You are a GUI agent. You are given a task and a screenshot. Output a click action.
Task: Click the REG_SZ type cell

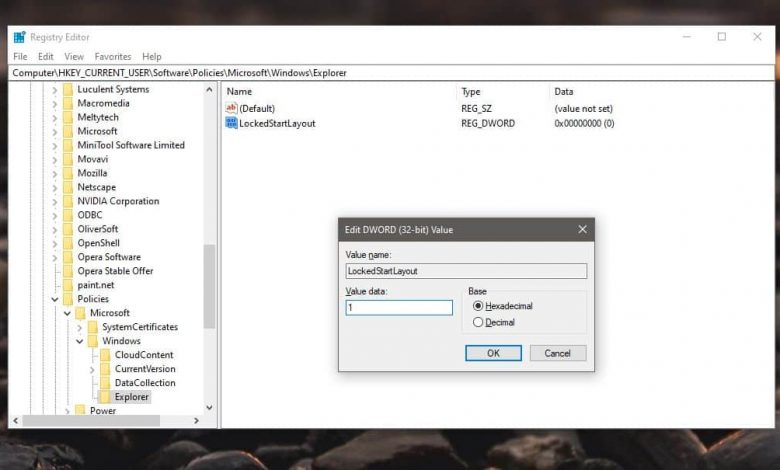[x=476, y=108]
